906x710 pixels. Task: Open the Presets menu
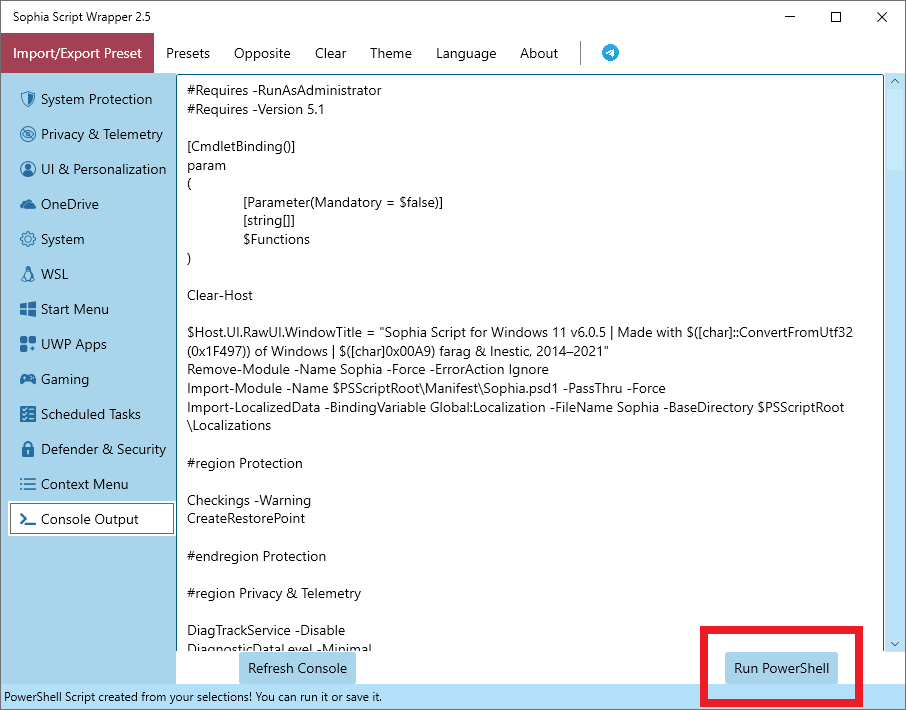tap(188, 53)
